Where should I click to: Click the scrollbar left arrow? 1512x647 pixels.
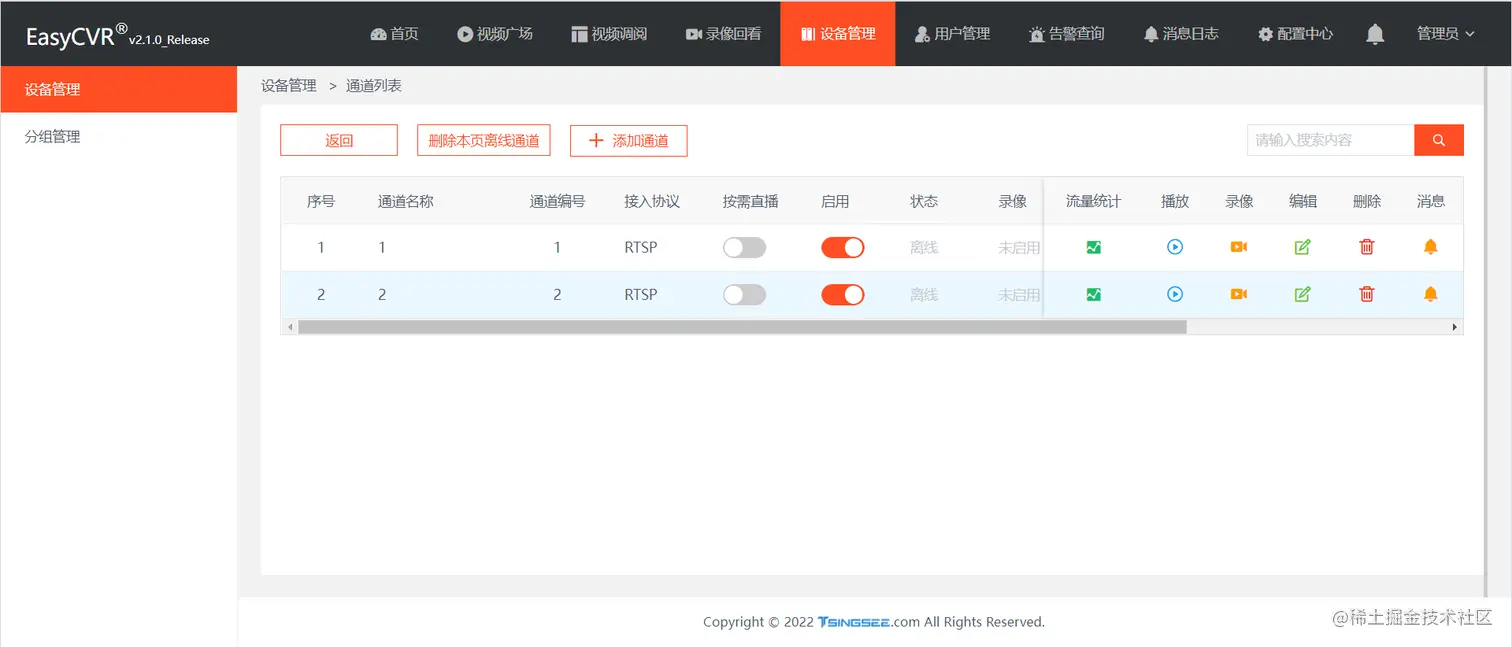[x=290, y=327]
